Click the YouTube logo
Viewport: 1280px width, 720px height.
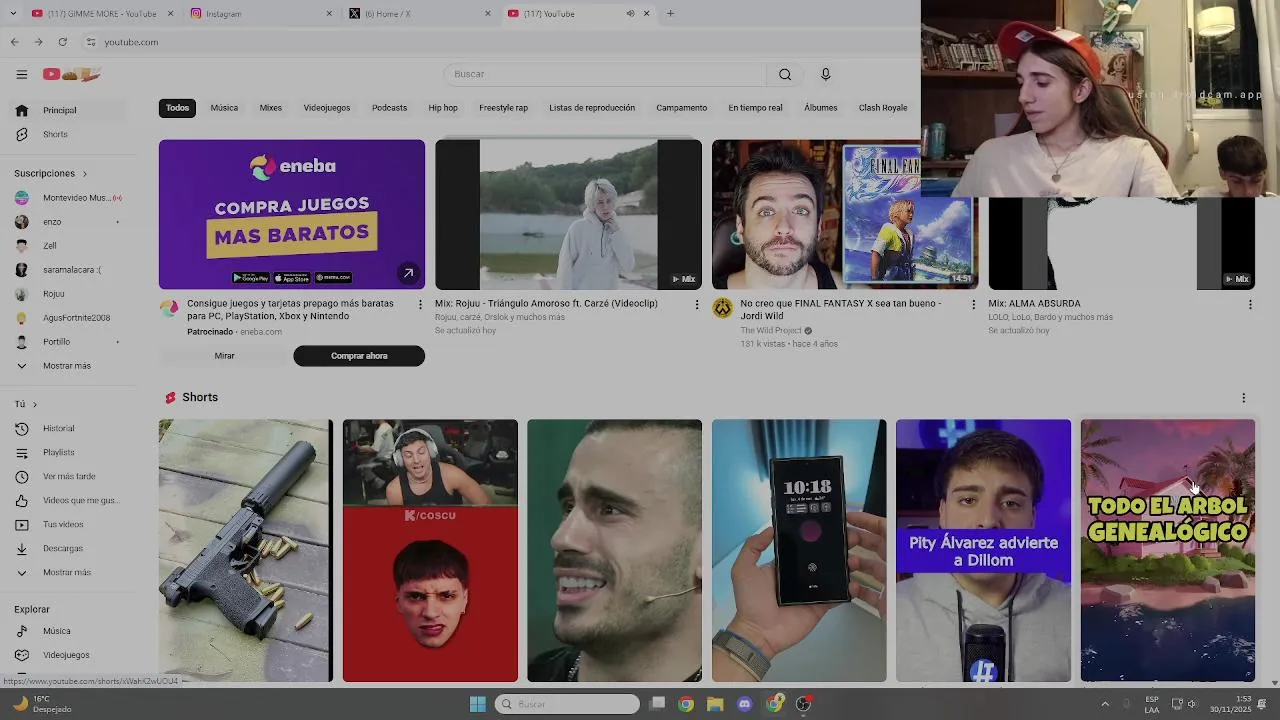pyautogui.click(x=72, y=74)
